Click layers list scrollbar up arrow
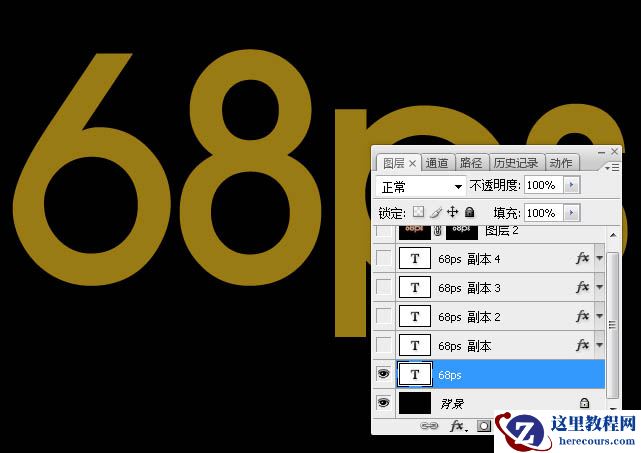The width and height of the screenshot is (641, 453). (613, 235)
